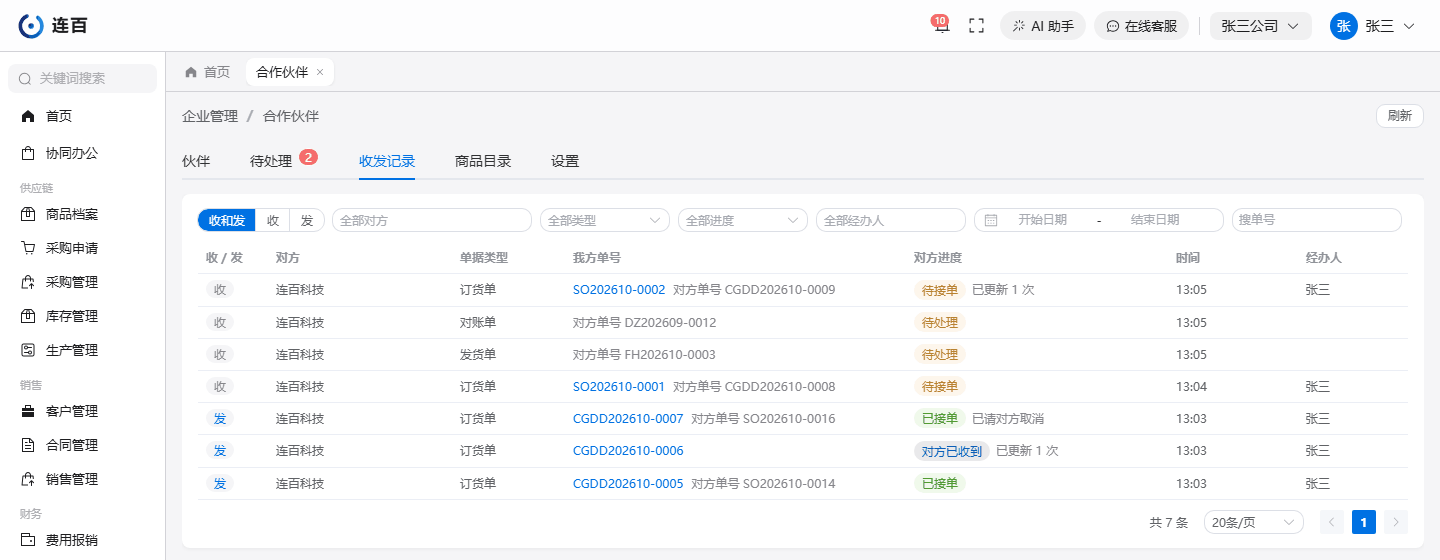Viewport: 1440px width, 560px height.
Task: Open order link CGDD202610-0007
Action: point(628,418)
